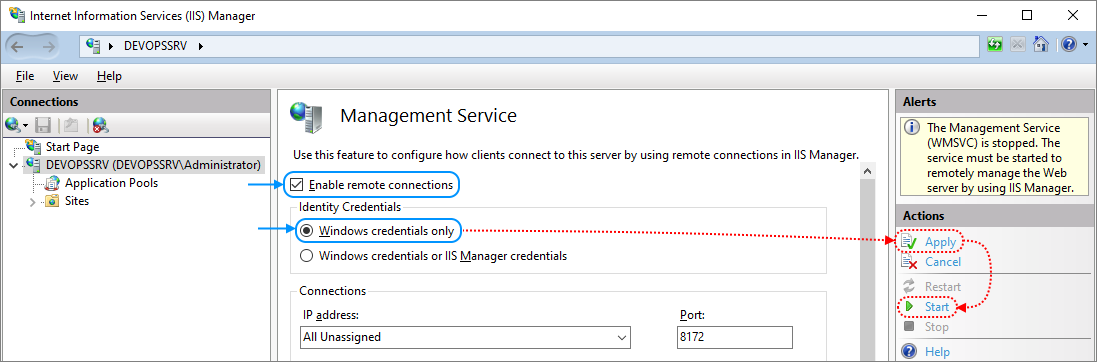This screenshot has height=362, width=1097.
Task: Click the IIS Manager title bar icon
Action: pyautogui.click(x=16, y=15)
